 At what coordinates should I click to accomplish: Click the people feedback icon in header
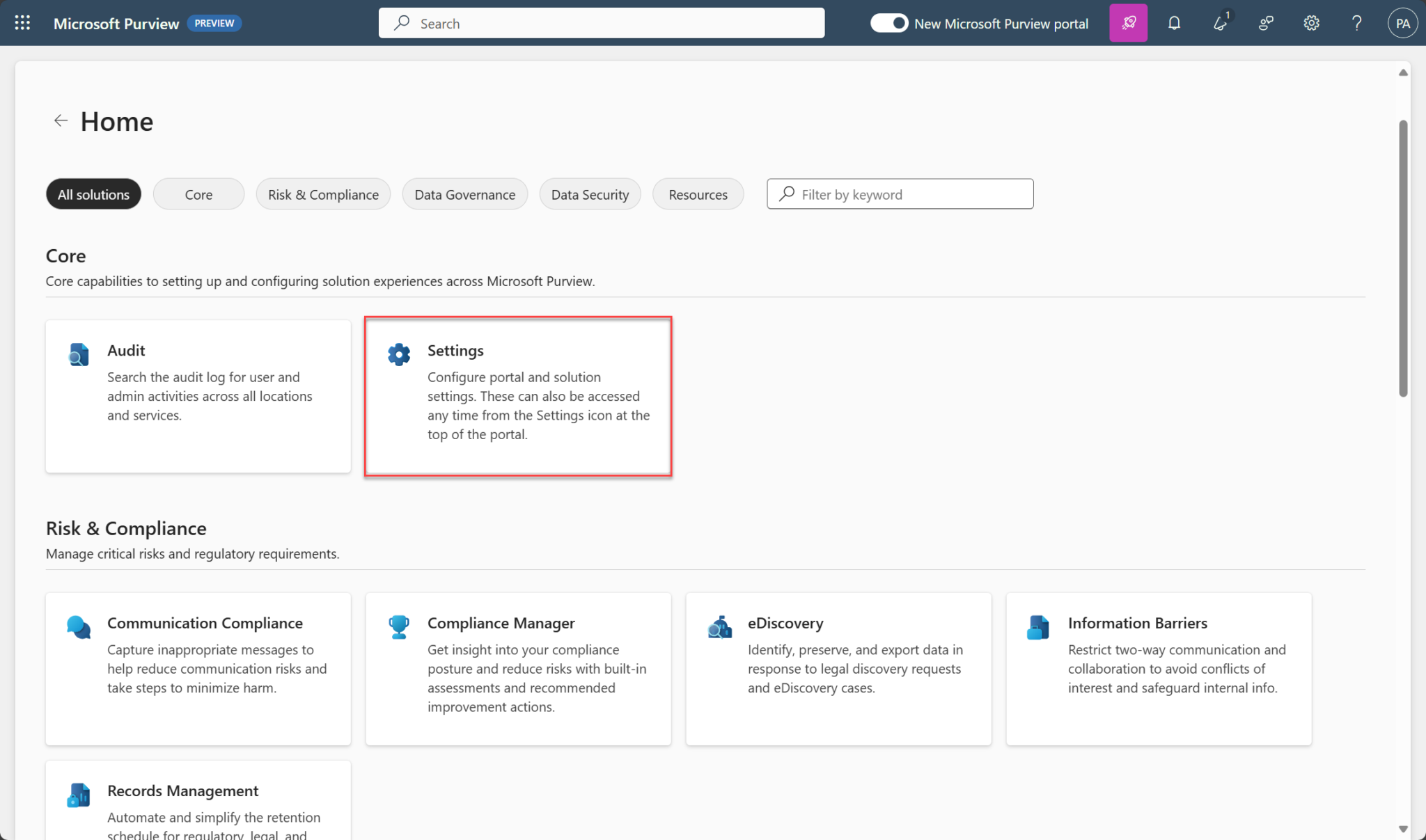coord(1266,23)
